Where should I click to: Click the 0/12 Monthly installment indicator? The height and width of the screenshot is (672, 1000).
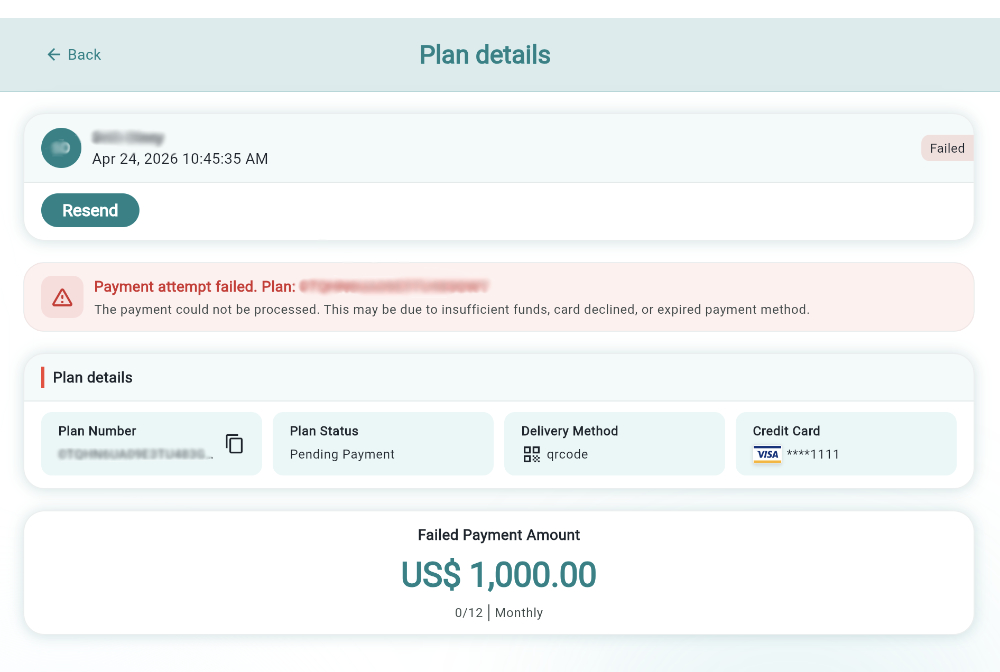(498, 612)
